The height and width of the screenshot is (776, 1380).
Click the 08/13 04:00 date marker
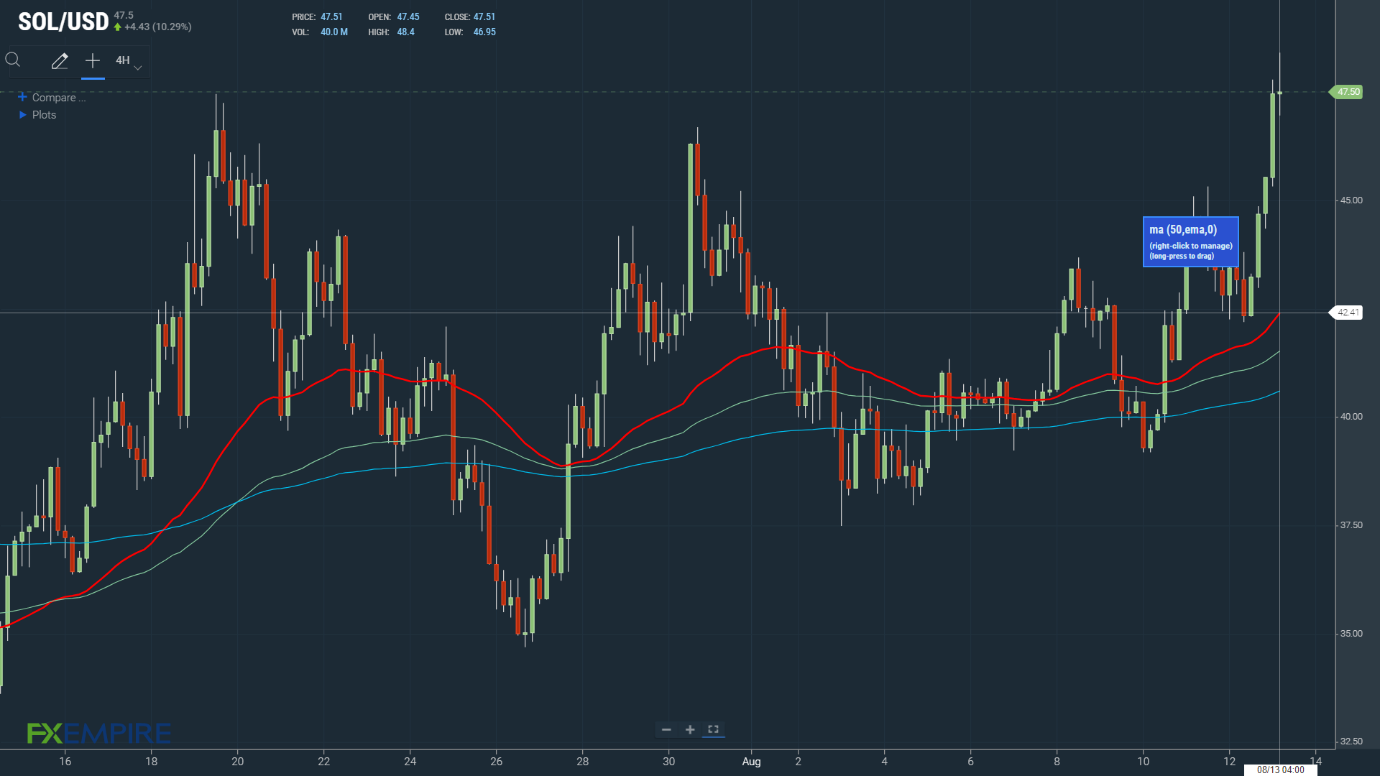(1280, 769)
